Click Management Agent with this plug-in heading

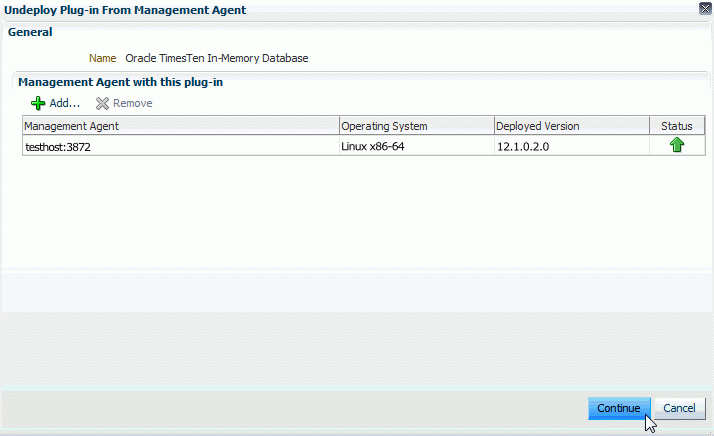point(121,82)
